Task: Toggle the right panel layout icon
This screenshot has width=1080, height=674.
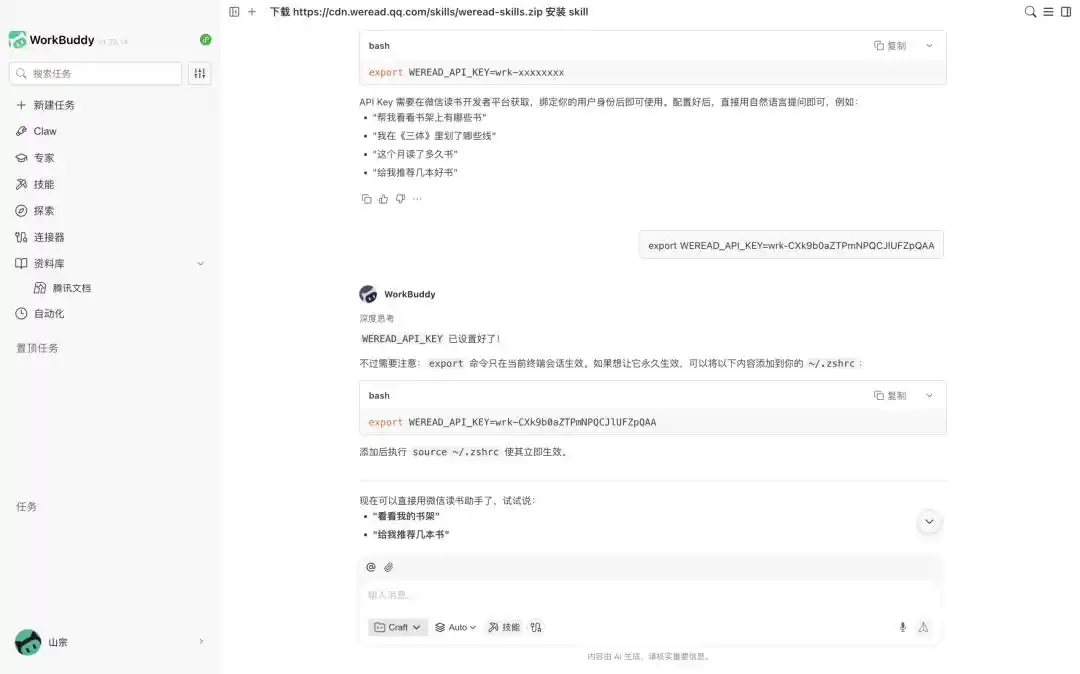Action: [1066, 12]
